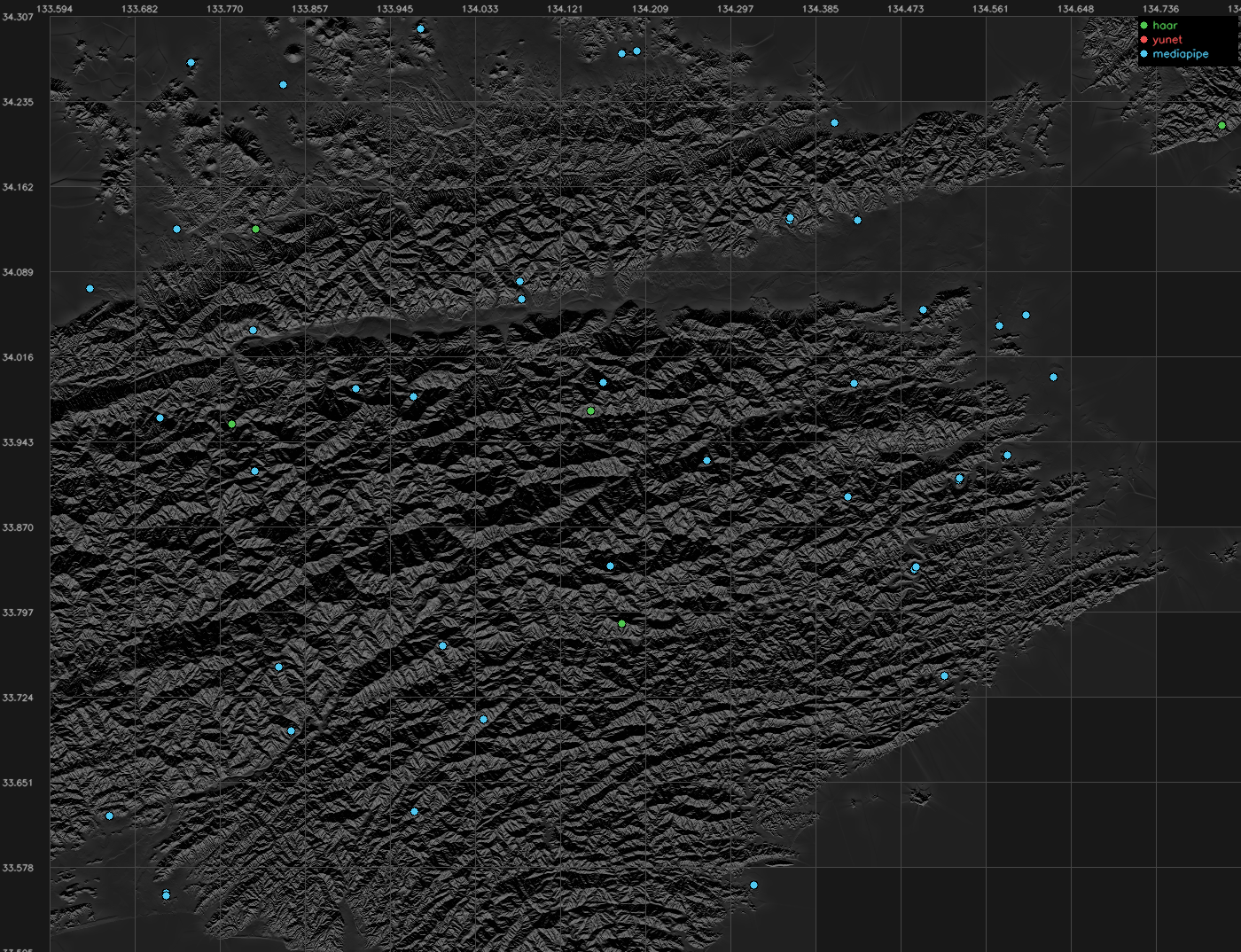Viewport: 1241px width, 952px height.
Task: Click latitude label 33.797
Action: [x=18, y=613]
